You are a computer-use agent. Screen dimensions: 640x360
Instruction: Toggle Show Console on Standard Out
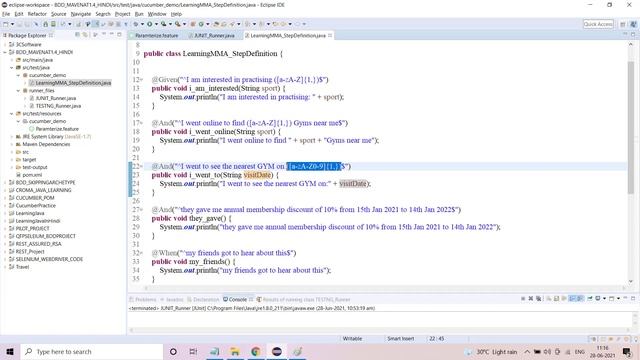pyautogui.click(x=573, y=299)
